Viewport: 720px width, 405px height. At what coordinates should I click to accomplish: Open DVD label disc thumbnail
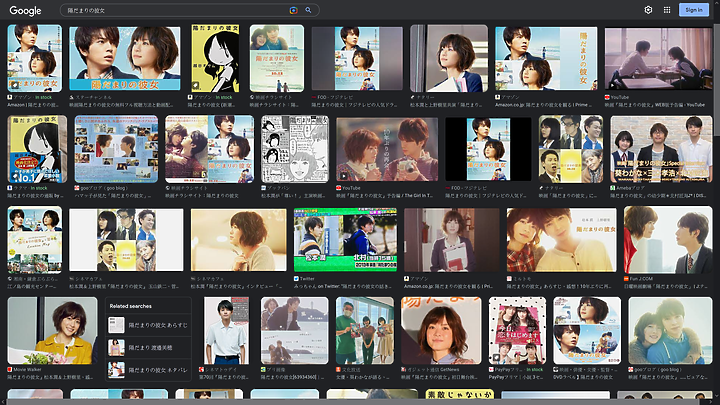[587, 330]
